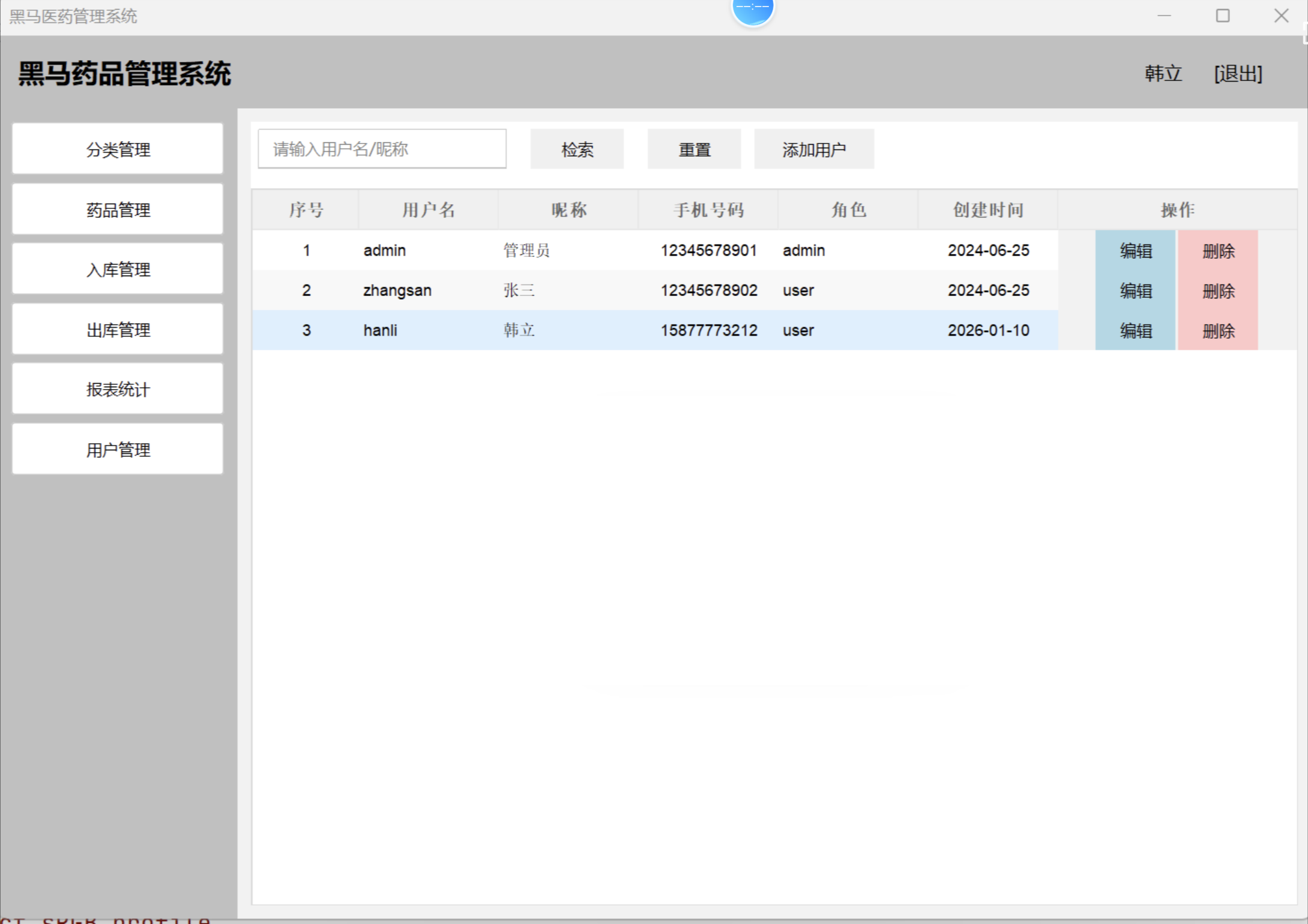Select 用户管理 in the sidebar
The image size is (1308, 924).
tap(118, 450)
